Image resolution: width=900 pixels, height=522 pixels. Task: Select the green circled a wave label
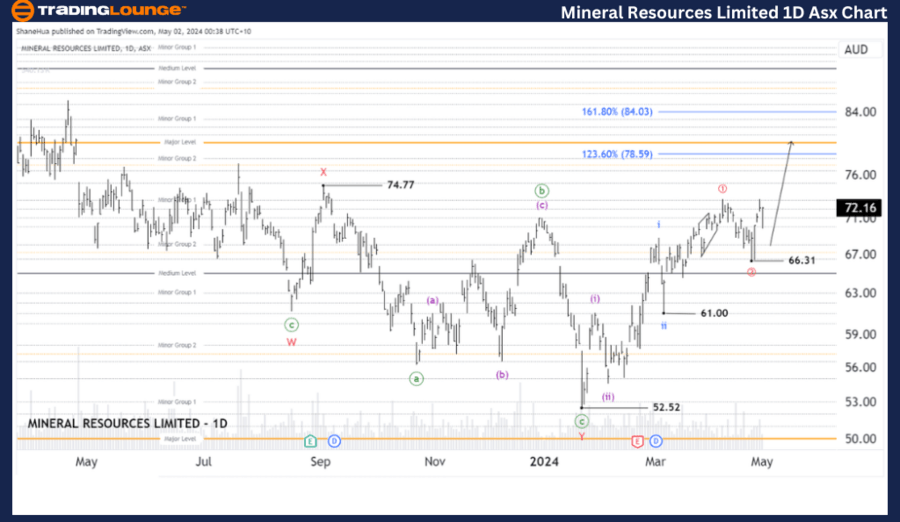(416, 379)
